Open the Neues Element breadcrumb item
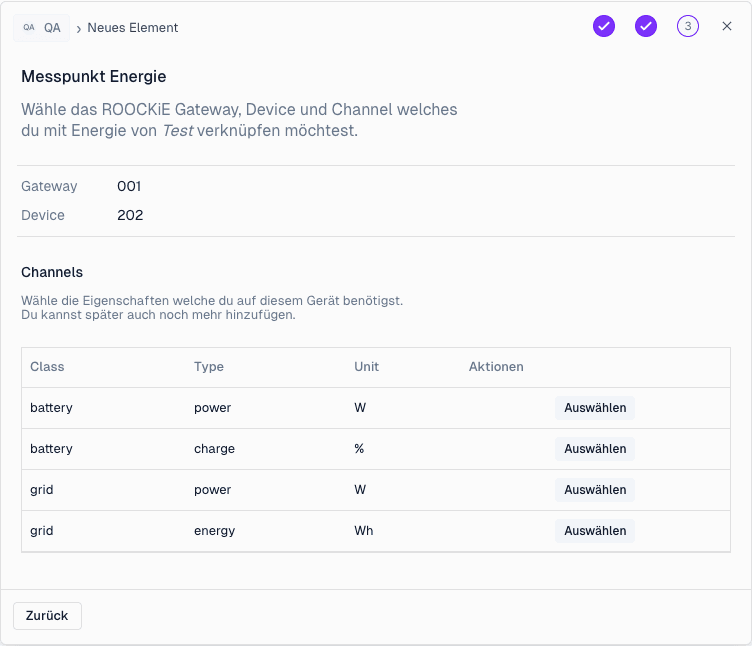 click(x=133, y=28)
